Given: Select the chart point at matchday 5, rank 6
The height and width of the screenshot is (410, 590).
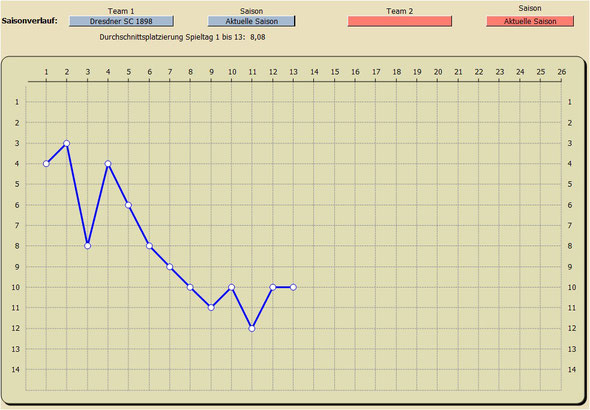Looking at the screenshot, I should click(128, 205).
